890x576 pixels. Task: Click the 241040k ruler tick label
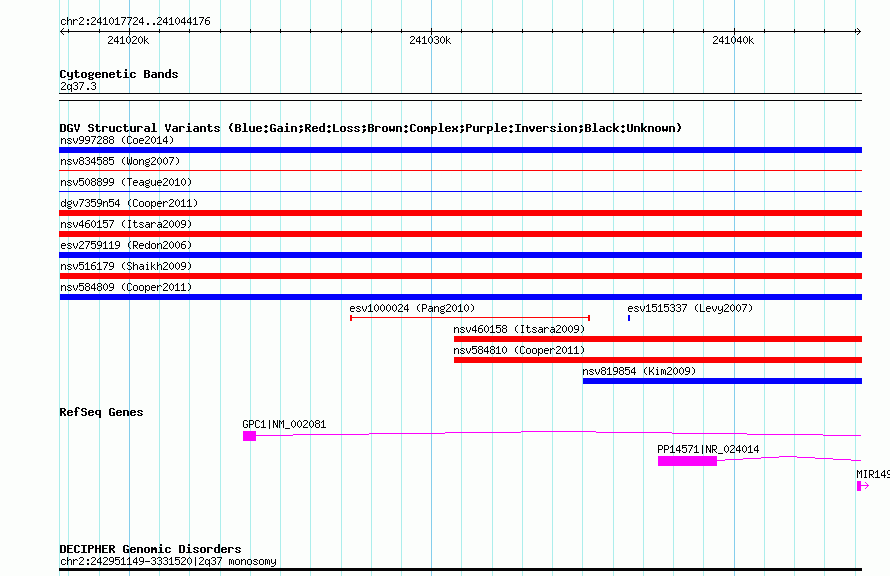pos(733,40)
